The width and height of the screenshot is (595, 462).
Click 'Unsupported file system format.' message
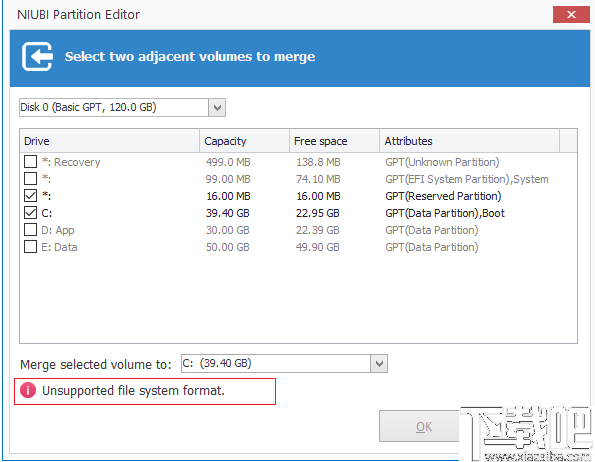click(x=133, y=390)
